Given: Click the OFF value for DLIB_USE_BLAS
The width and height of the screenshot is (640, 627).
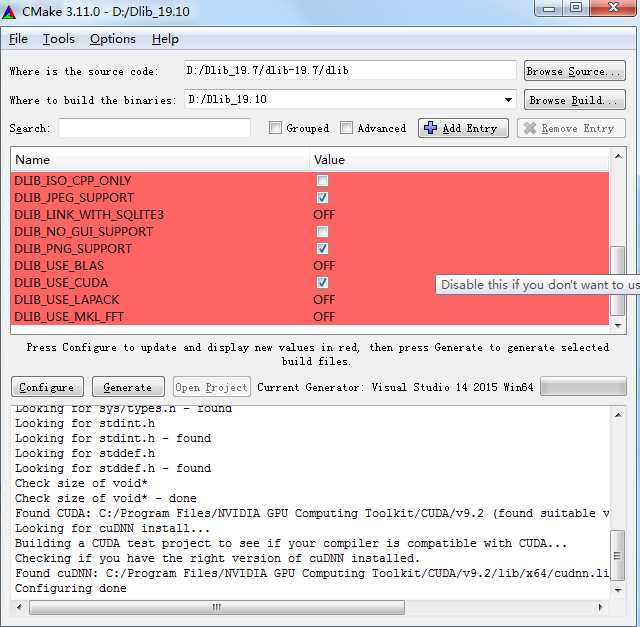Looking at the screenshot, I should [x=324, y=266].
